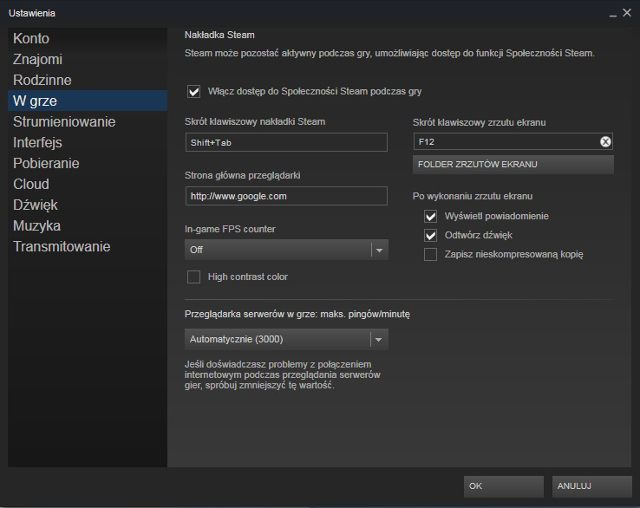Minimize the Ustawienia window
The height and width of the screenshot is (508, 640).
tap(613, 14)
